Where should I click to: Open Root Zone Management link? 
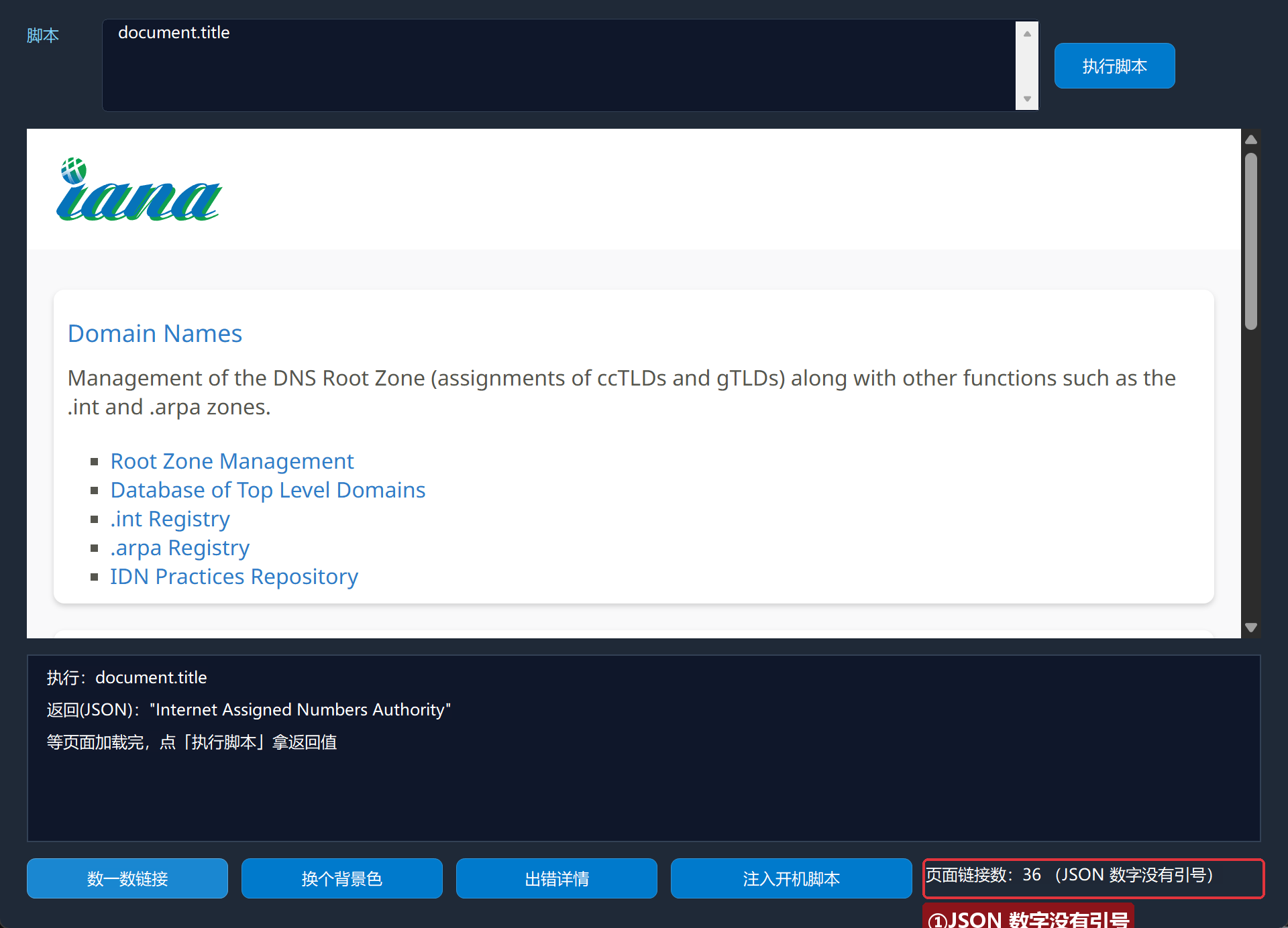(x=232, y=461)
